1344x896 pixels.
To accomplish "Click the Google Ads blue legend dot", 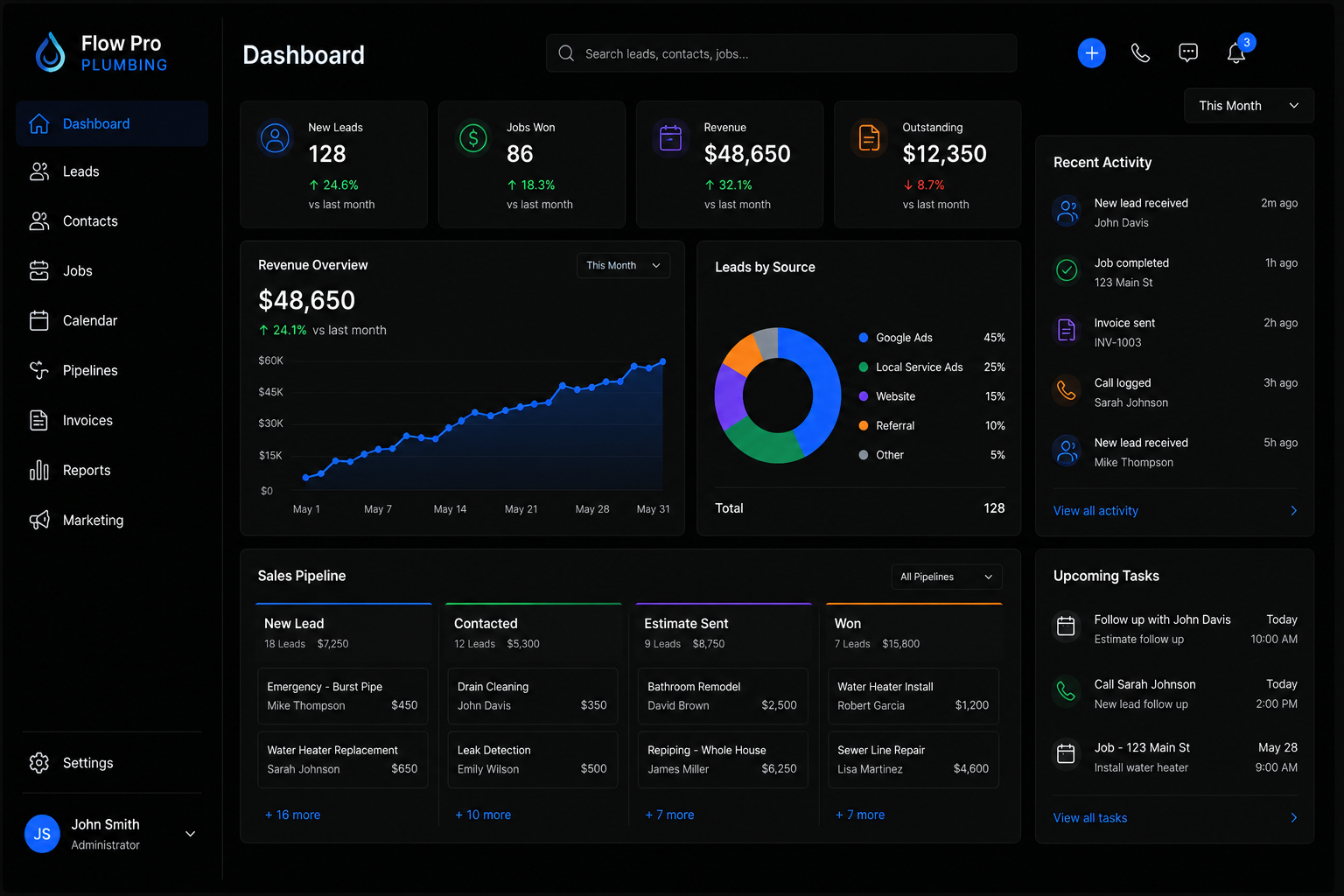I will pos(864,338).
